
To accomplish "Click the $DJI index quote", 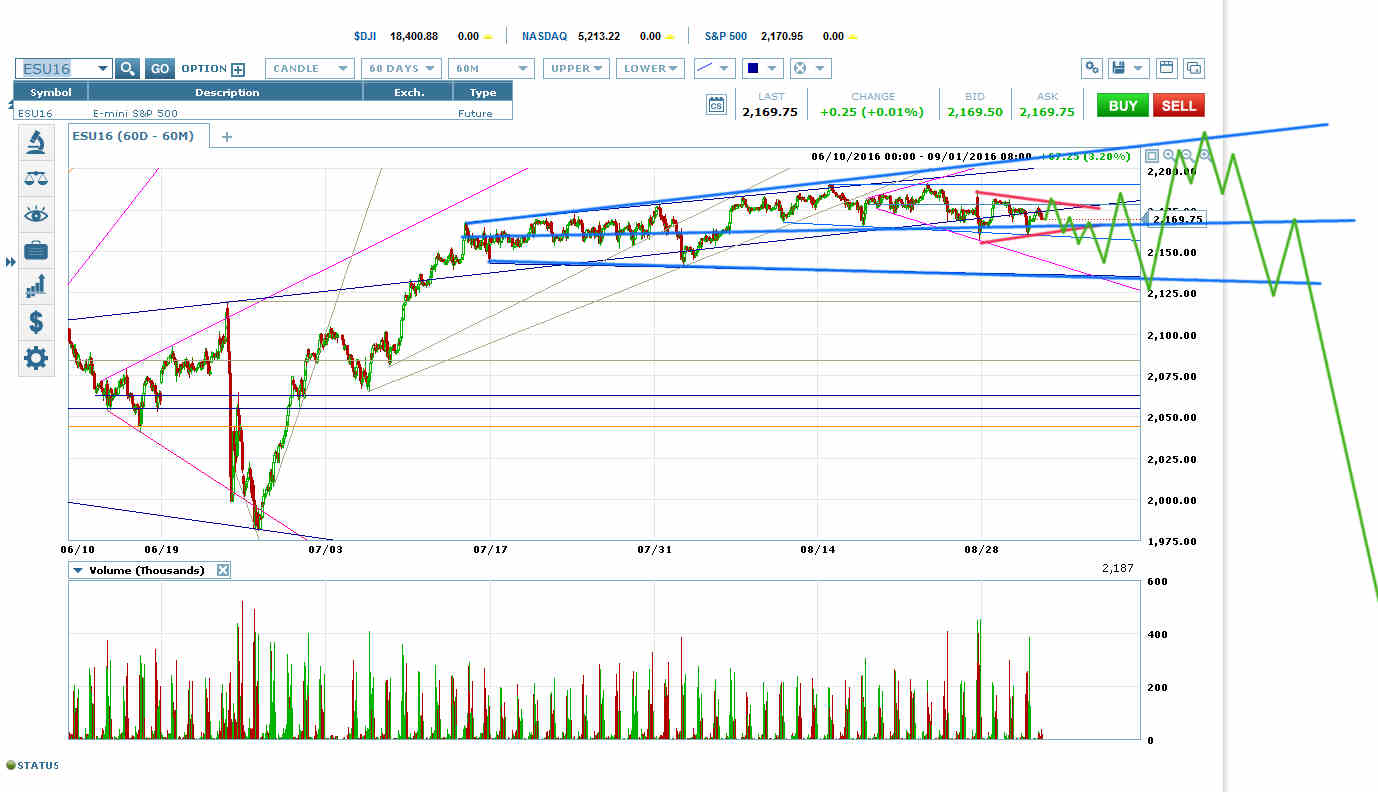I will click(423, 36).
